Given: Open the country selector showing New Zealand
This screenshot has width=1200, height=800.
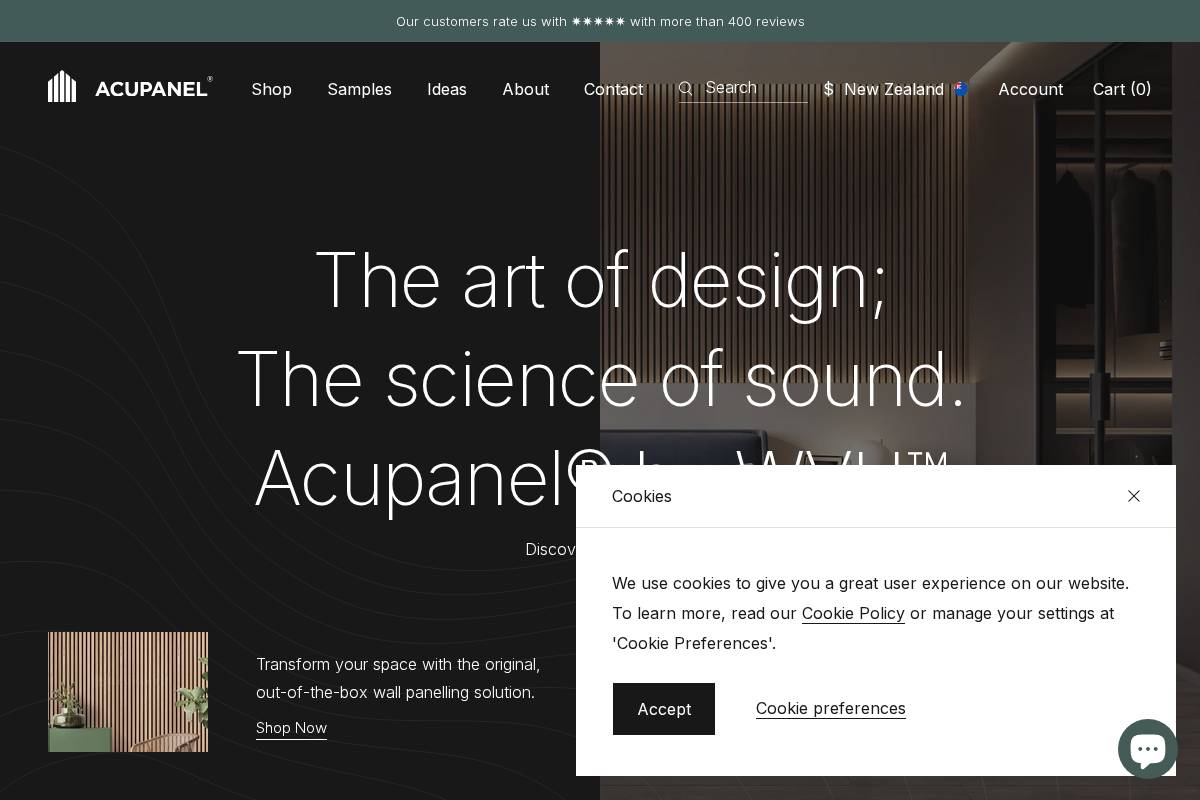Looking at the screenshot, I should pyautogui.click(x=895, y=89).
